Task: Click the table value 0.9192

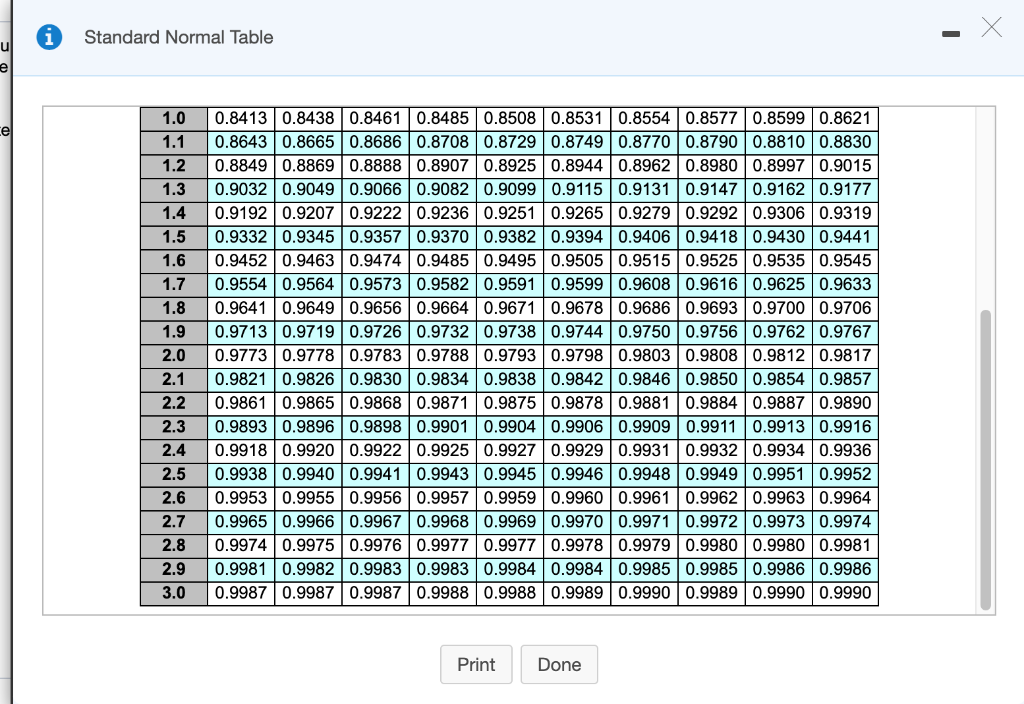Action: coord(241,213)
